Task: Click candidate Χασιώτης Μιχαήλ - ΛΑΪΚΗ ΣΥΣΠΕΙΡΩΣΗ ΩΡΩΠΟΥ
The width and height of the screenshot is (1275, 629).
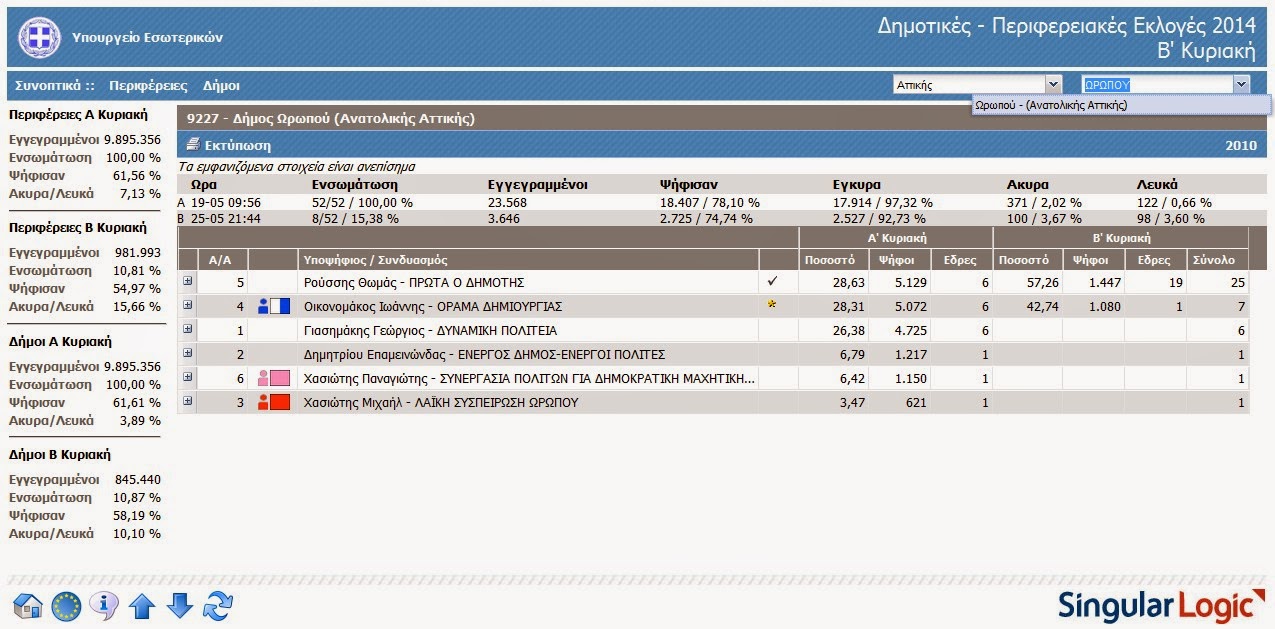Action: (x=440, y=402)
